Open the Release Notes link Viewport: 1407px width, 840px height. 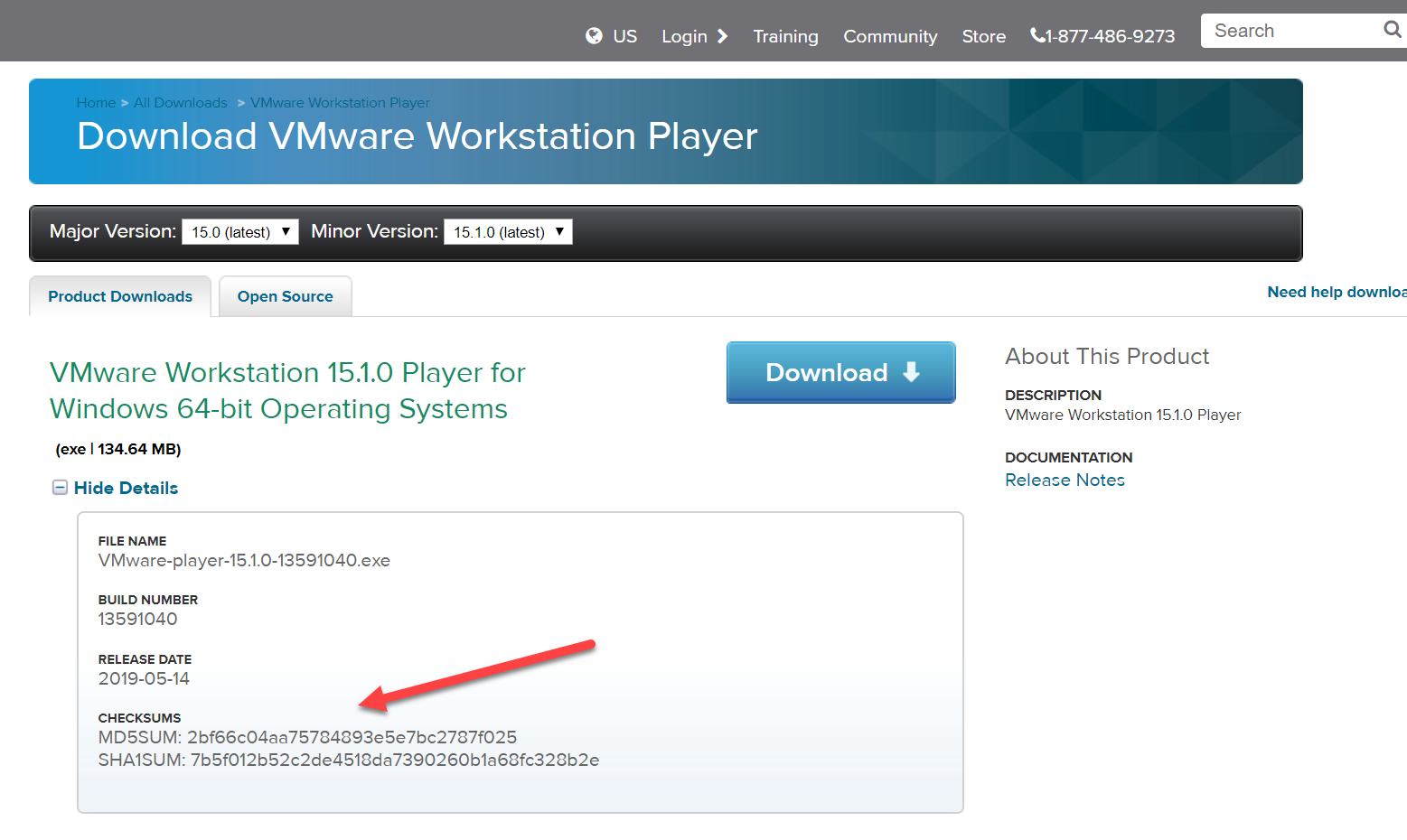(1065, 481)
